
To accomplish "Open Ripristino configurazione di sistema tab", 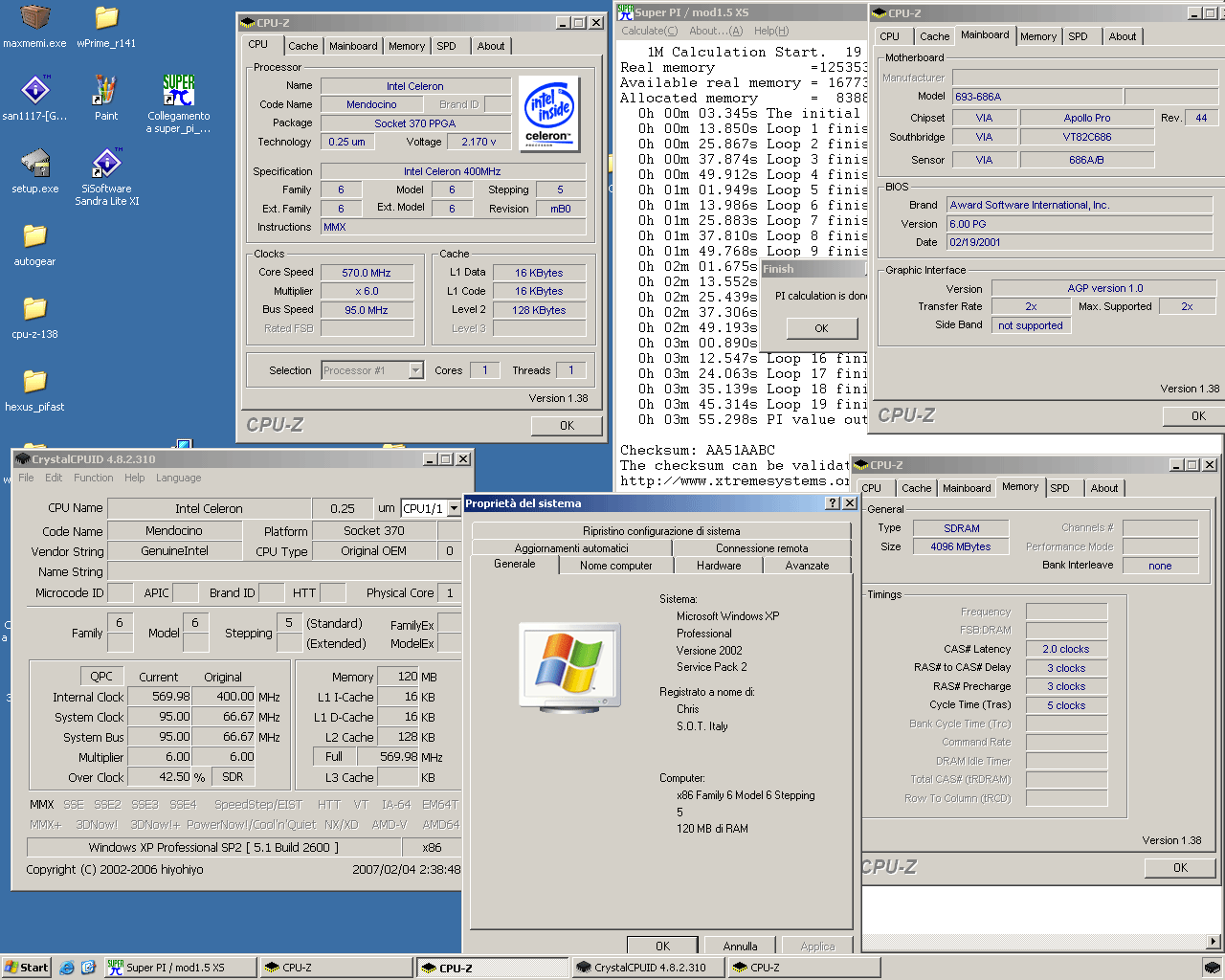I will click(x=661, y=531).
